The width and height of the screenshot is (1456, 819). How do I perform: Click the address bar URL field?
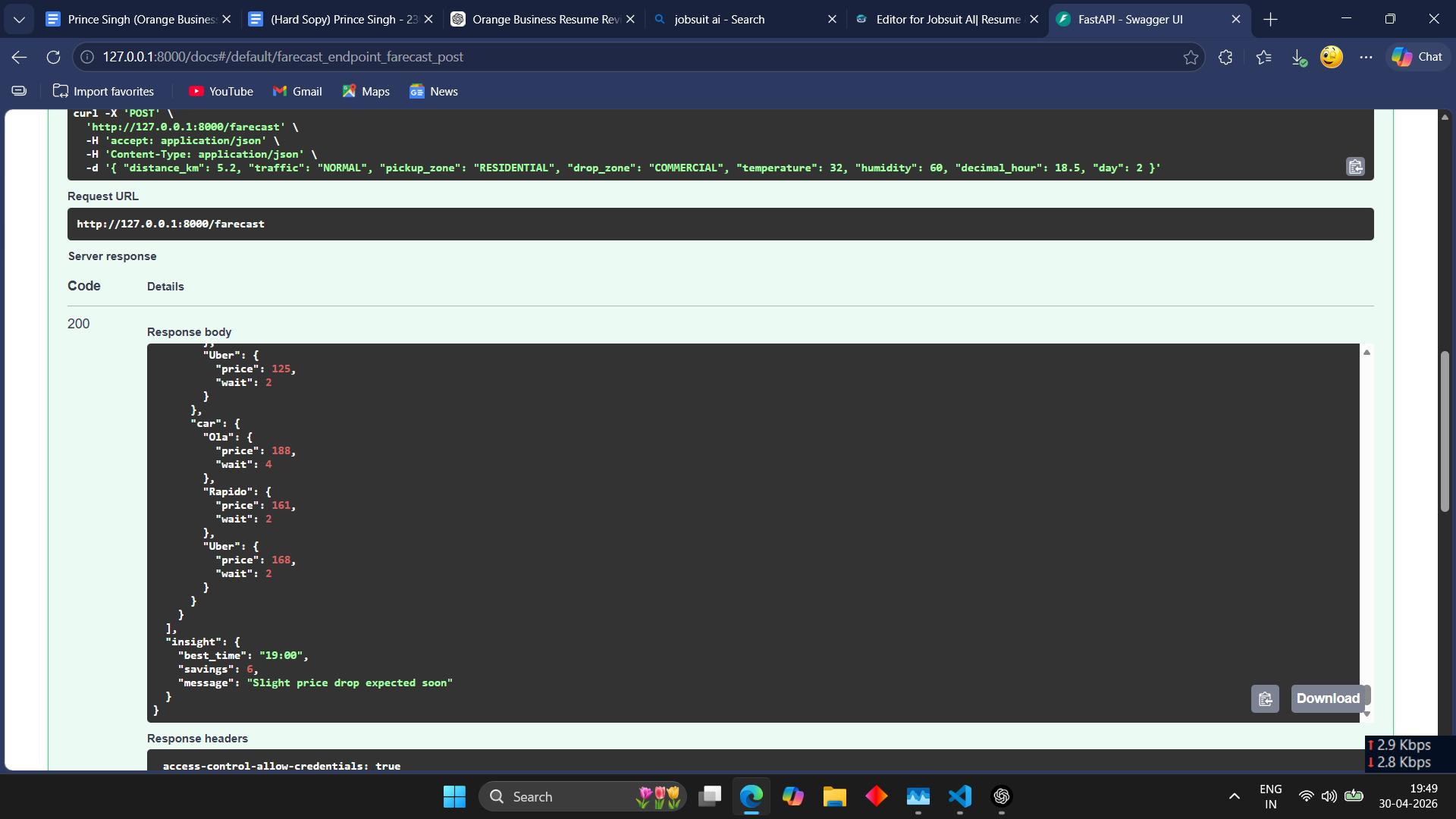click(x=637, y=57)
